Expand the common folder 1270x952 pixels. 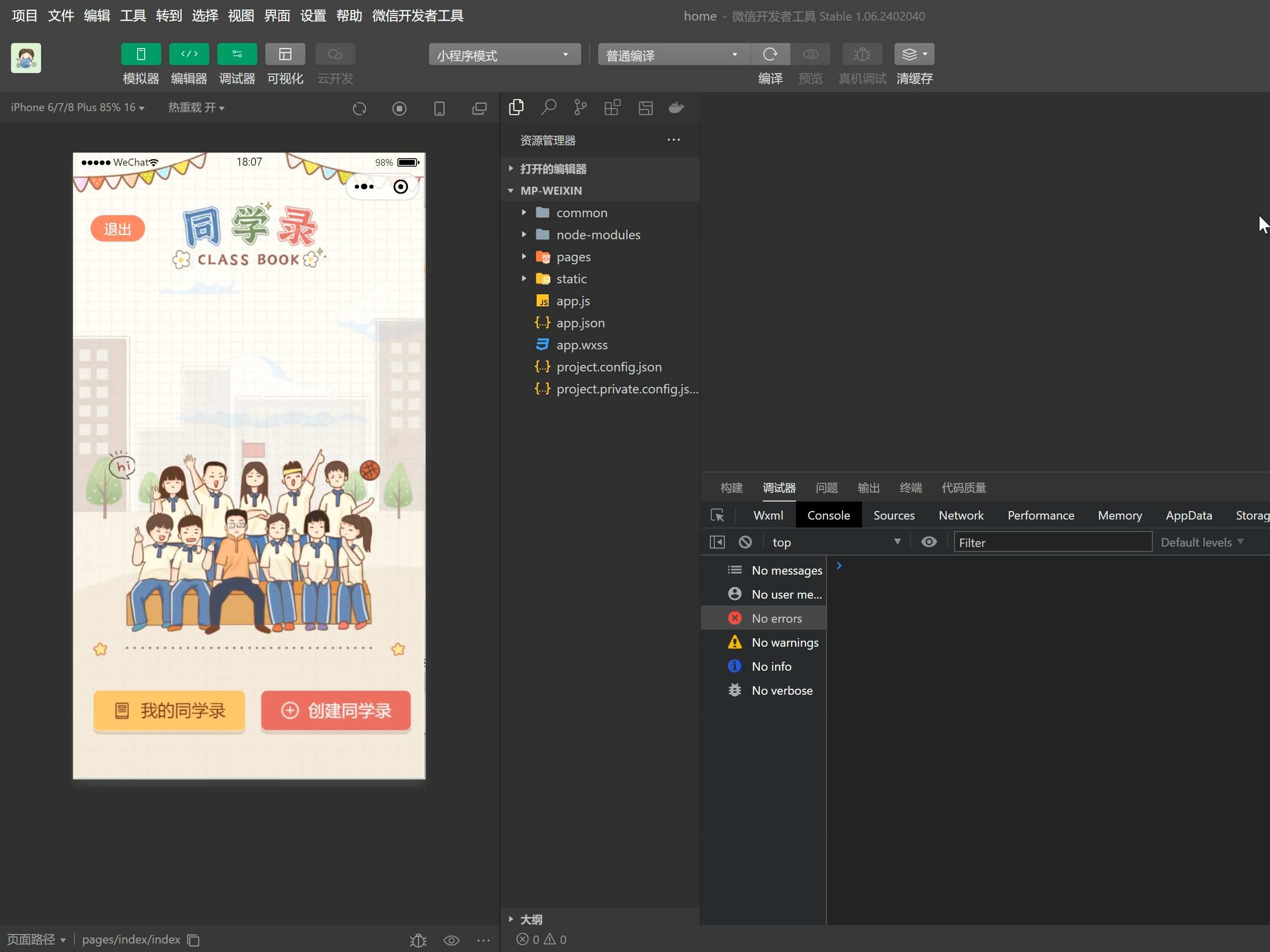click(x=600, y=212)
